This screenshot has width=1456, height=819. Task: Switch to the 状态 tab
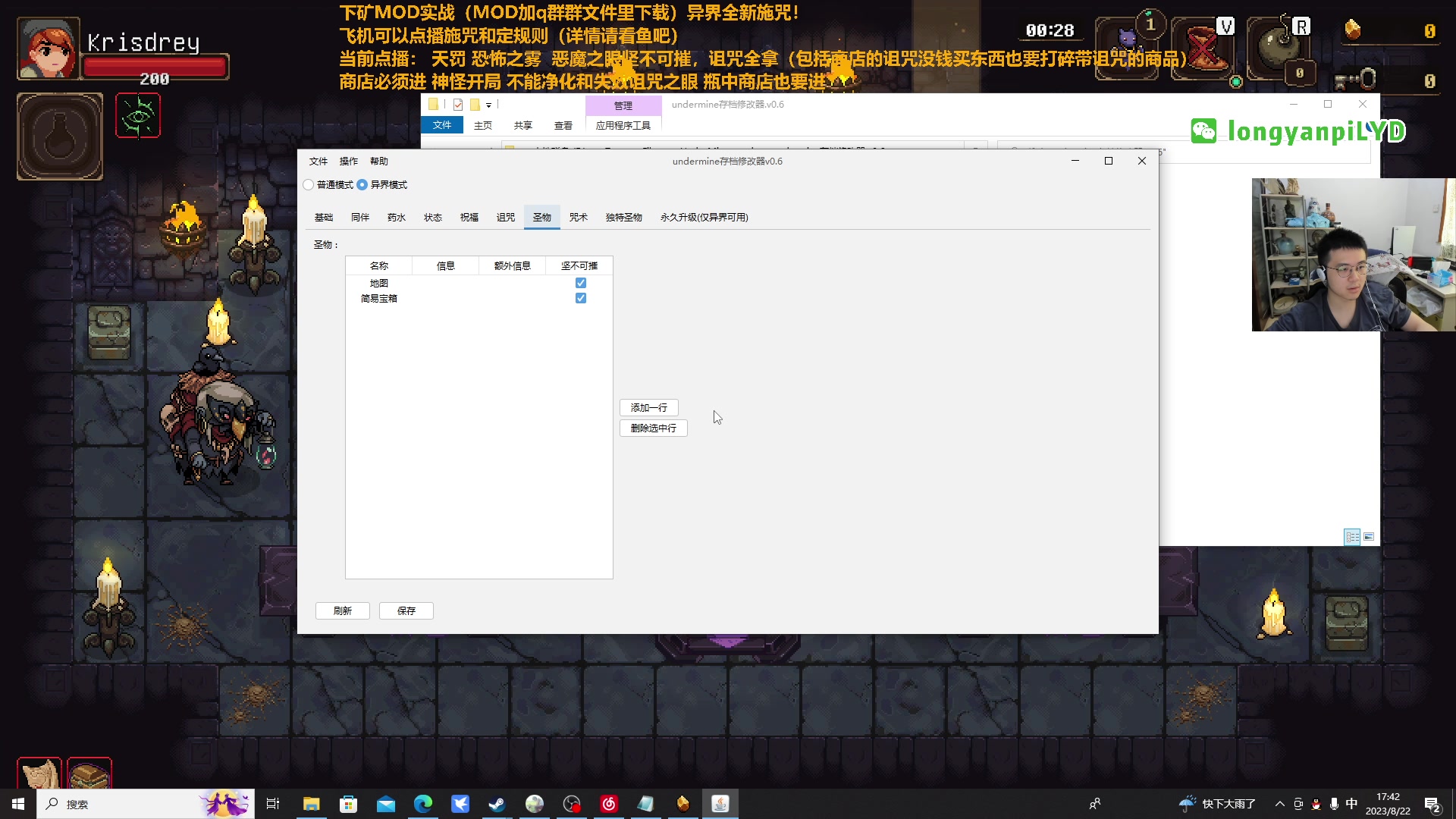[x=433, y=218]
